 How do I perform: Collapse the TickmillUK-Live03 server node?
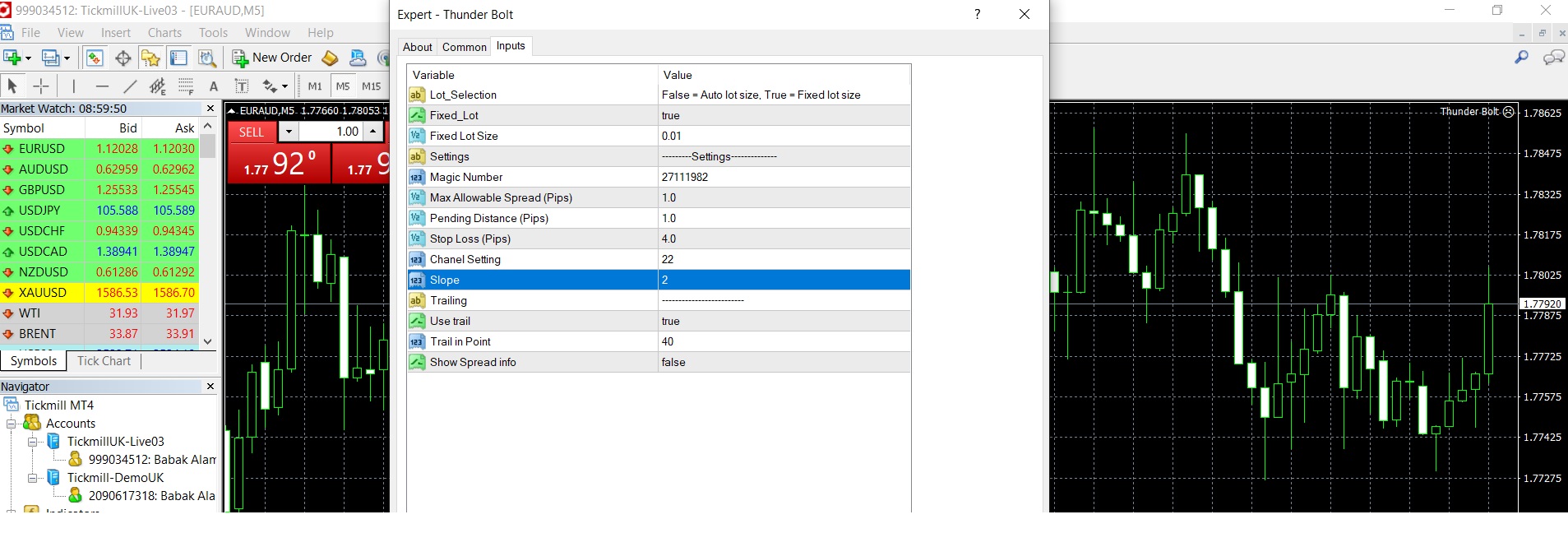33,442
